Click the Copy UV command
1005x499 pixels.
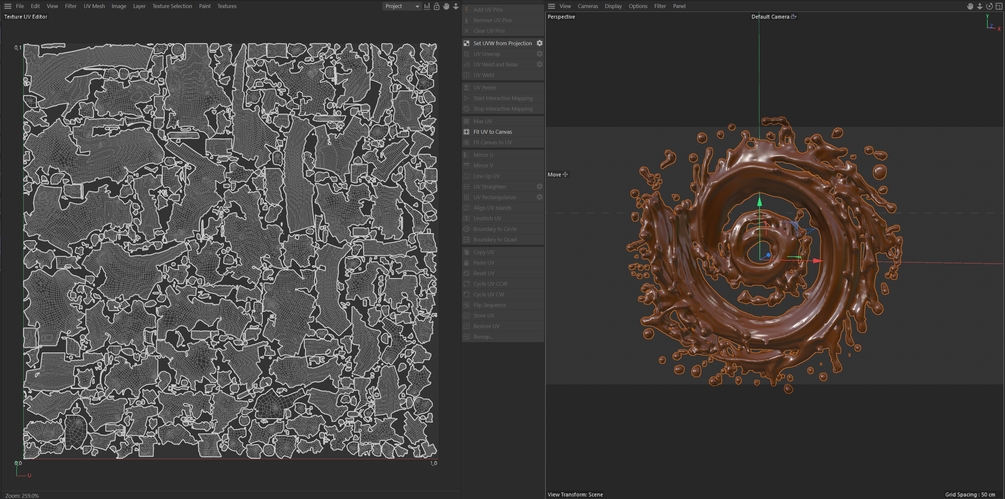pos(503,252)
